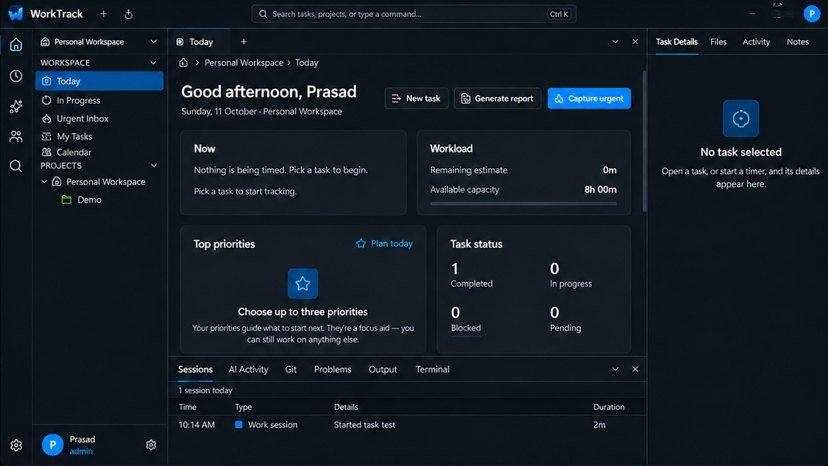828x466 pixels.
Task: Click the plus icon beside WorkTrack title
Action: pos(104,14)
